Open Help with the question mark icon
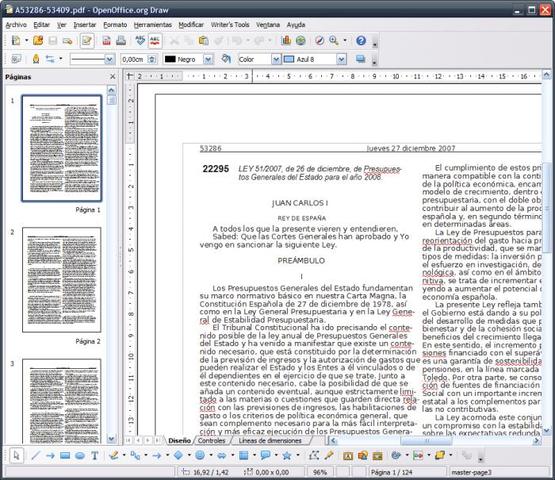The height and width of the screenshot is (480, 555). click(x=361, y=41)
